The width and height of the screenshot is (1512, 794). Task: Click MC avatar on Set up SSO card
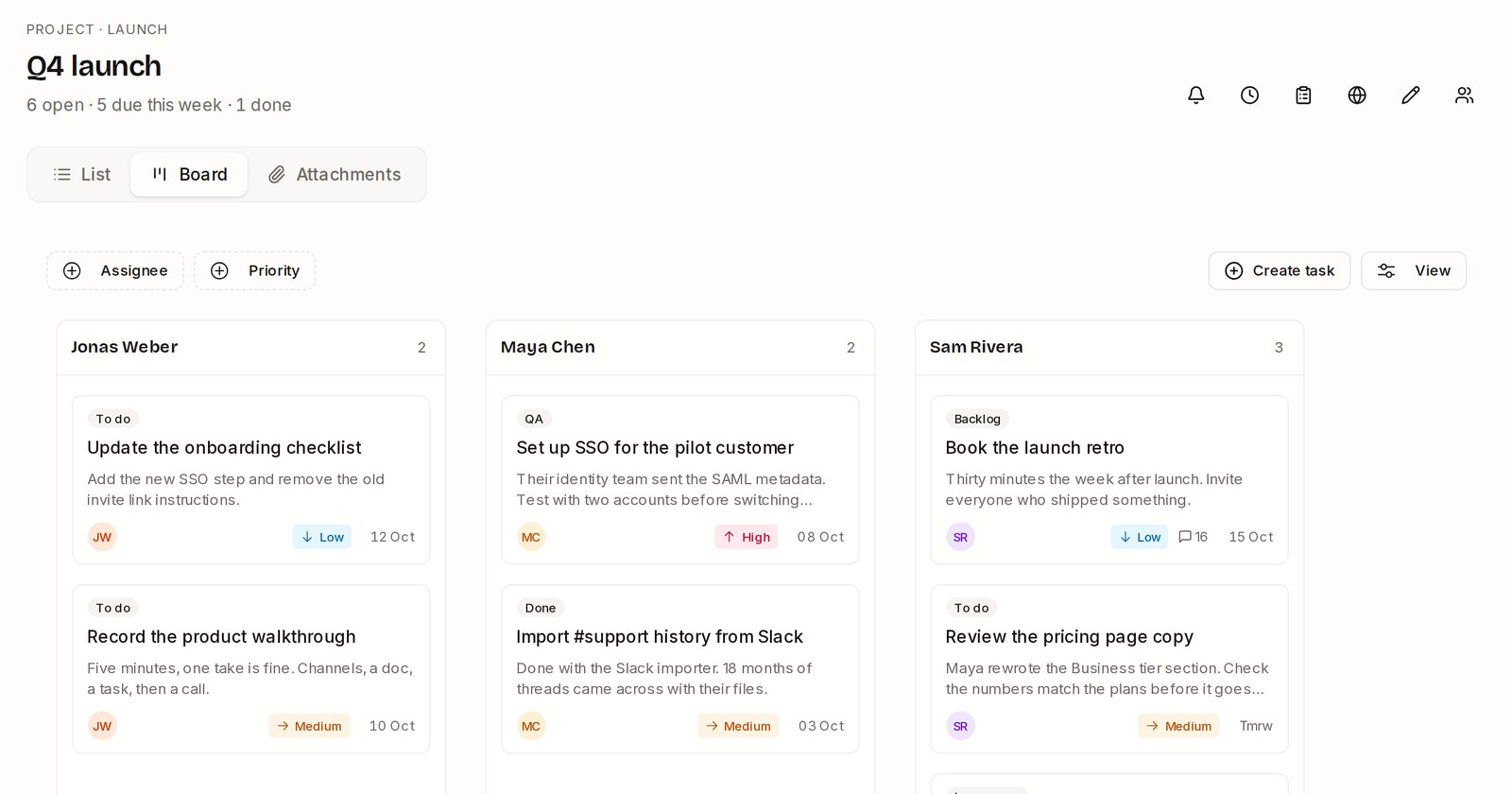point(531,537)
